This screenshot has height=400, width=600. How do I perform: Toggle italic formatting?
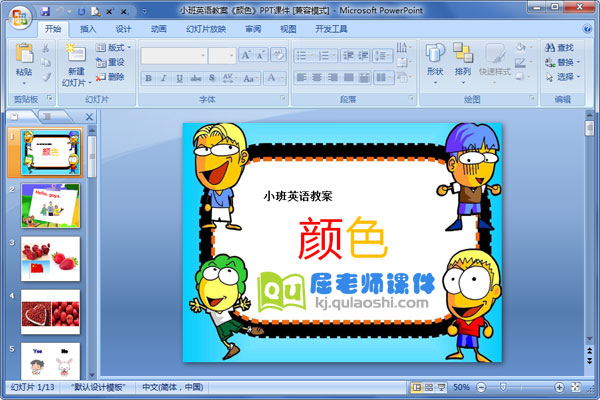[x=163, y=78]
